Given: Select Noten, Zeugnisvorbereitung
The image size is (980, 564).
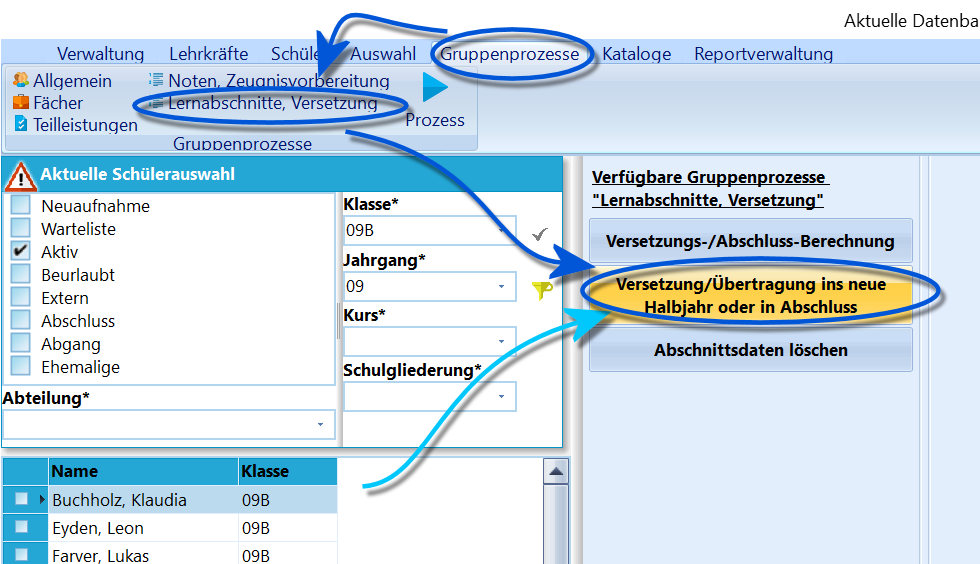Looking at the screenshot, I should click(279, 81).
